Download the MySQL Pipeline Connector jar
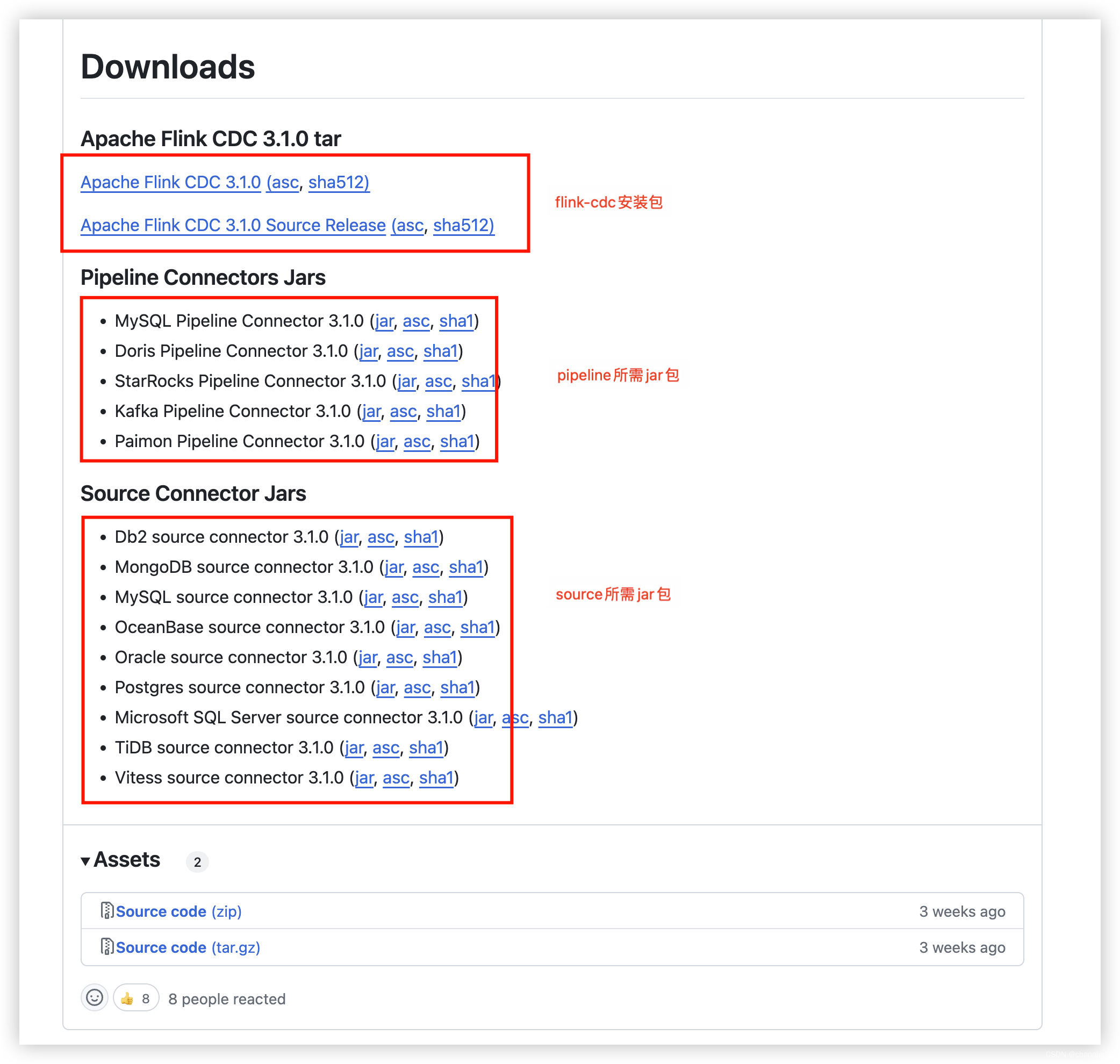 click(x=383, y=320)
